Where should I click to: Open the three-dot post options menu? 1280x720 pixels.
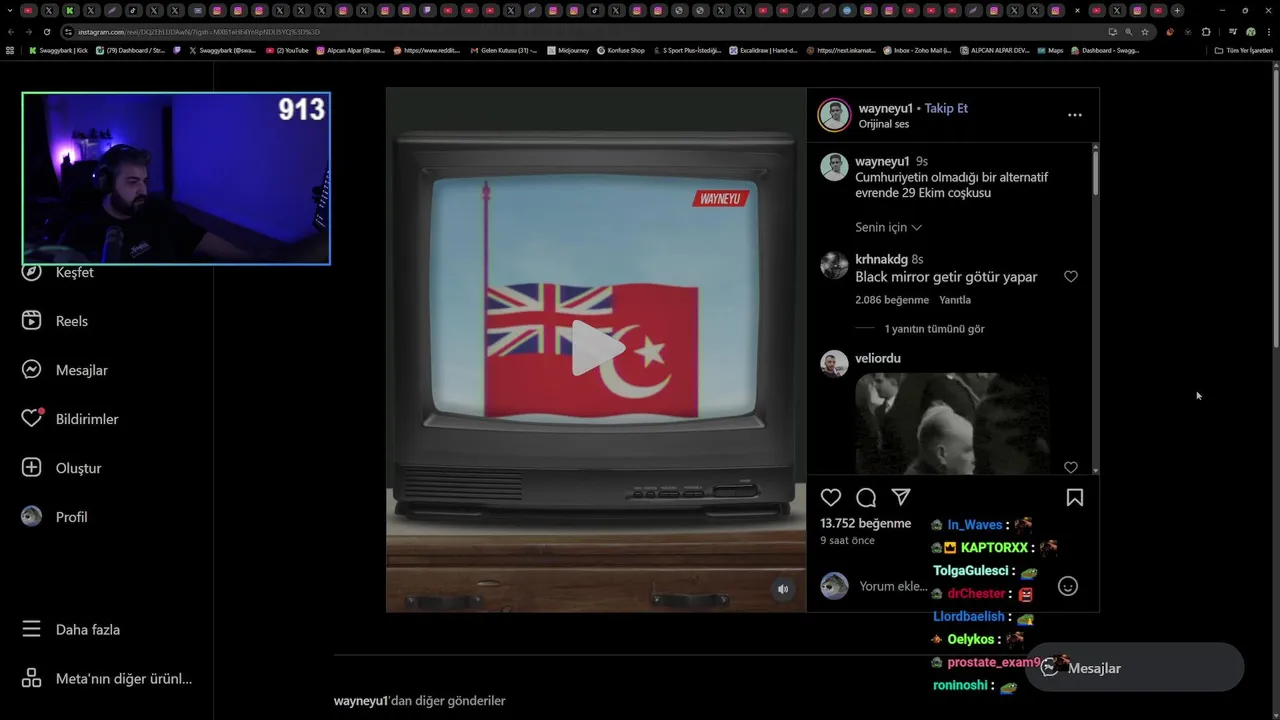tap(1075, 115)
